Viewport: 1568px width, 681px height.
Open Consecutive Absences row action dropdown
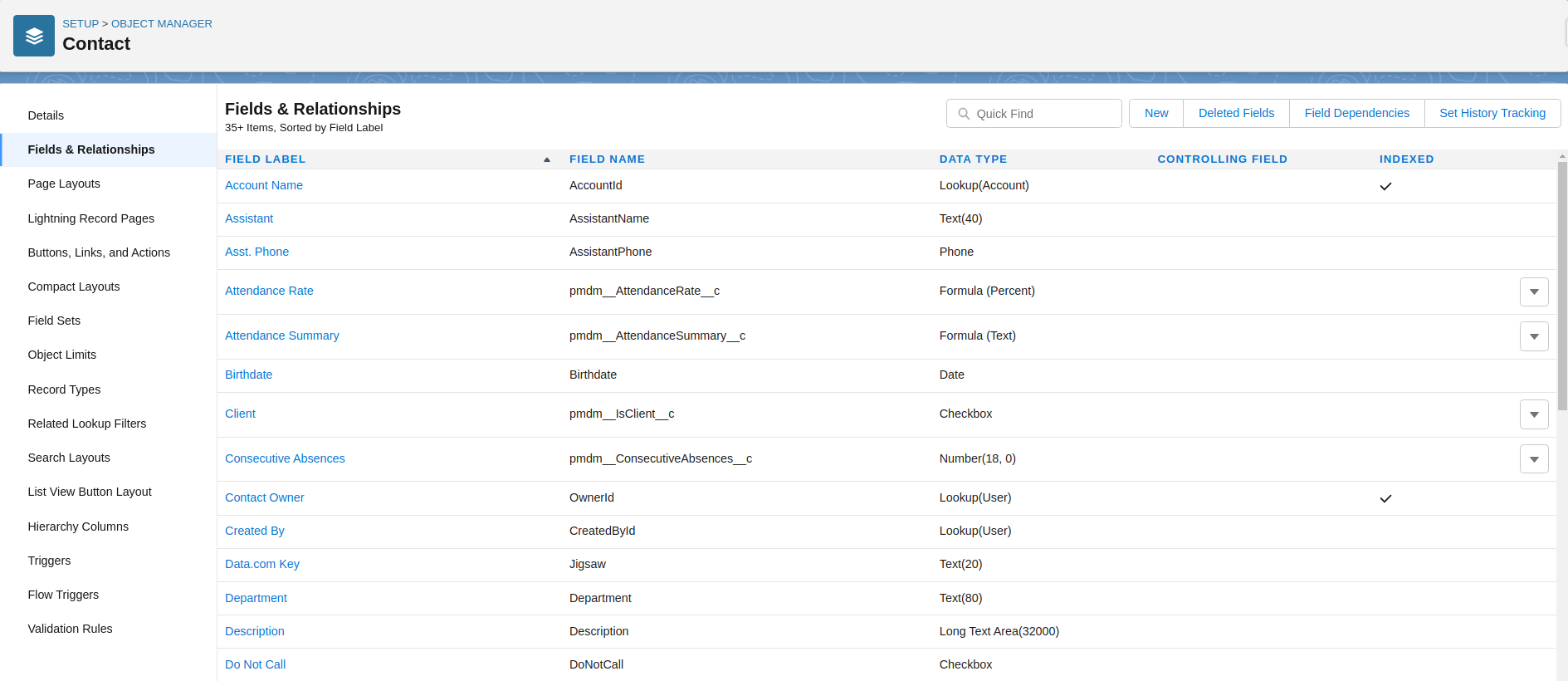(x=1534, y=458)
